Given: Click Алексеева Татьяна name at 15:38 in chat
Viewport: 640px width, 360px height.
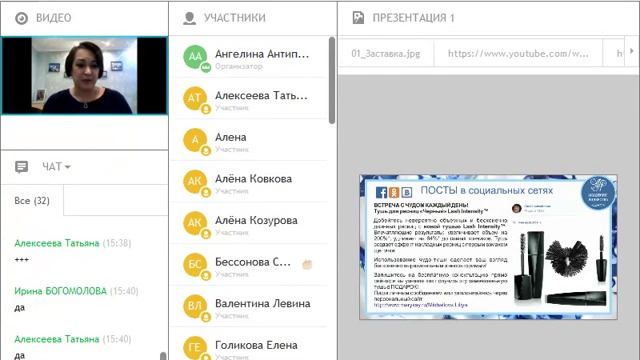Looking at the screenshot, I should [x=57, y=243].
